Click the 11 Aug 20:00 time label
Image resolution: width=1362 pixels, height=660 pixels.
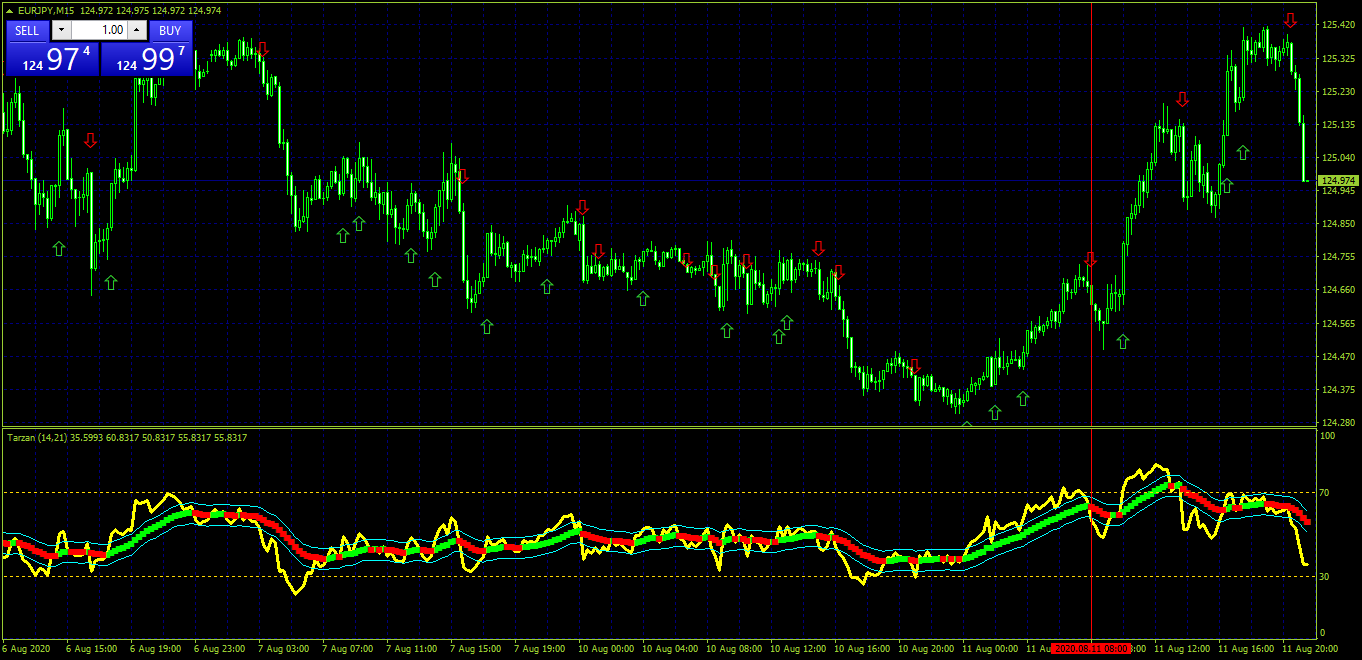pyautogui.click(x=1311, y=649)
